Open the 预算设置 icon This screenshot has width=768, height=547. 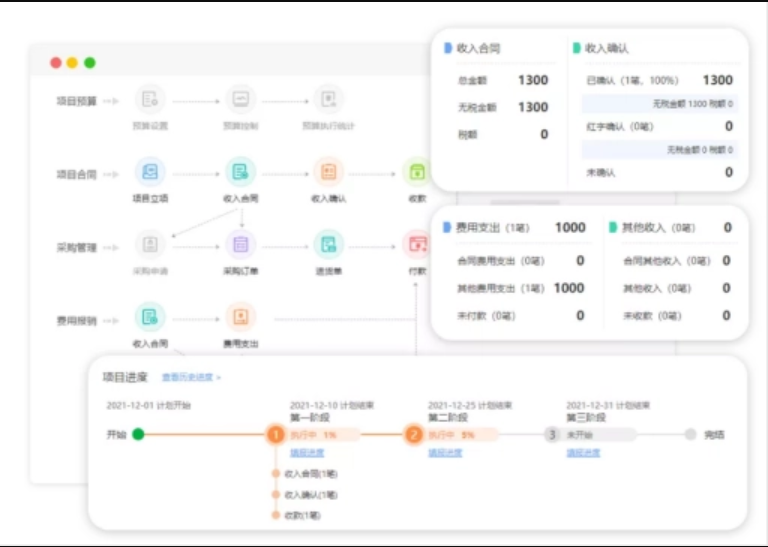[150, 99]
